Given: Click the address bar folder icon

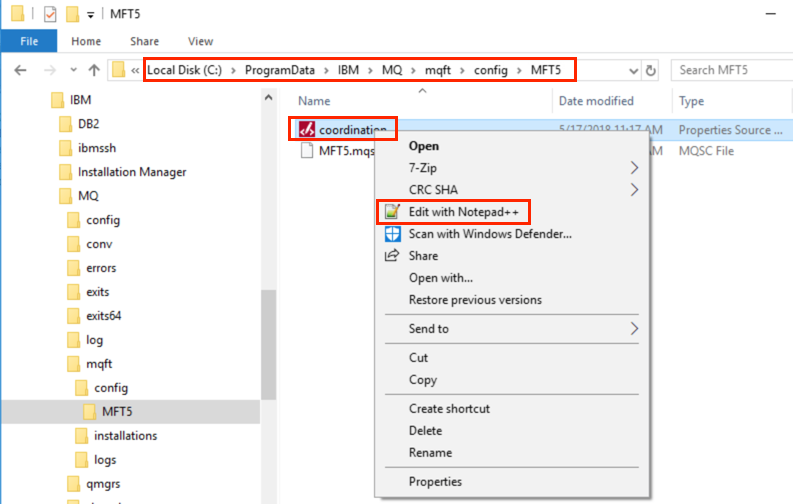Looking at the screenshot, I should (x=118, y=70).
